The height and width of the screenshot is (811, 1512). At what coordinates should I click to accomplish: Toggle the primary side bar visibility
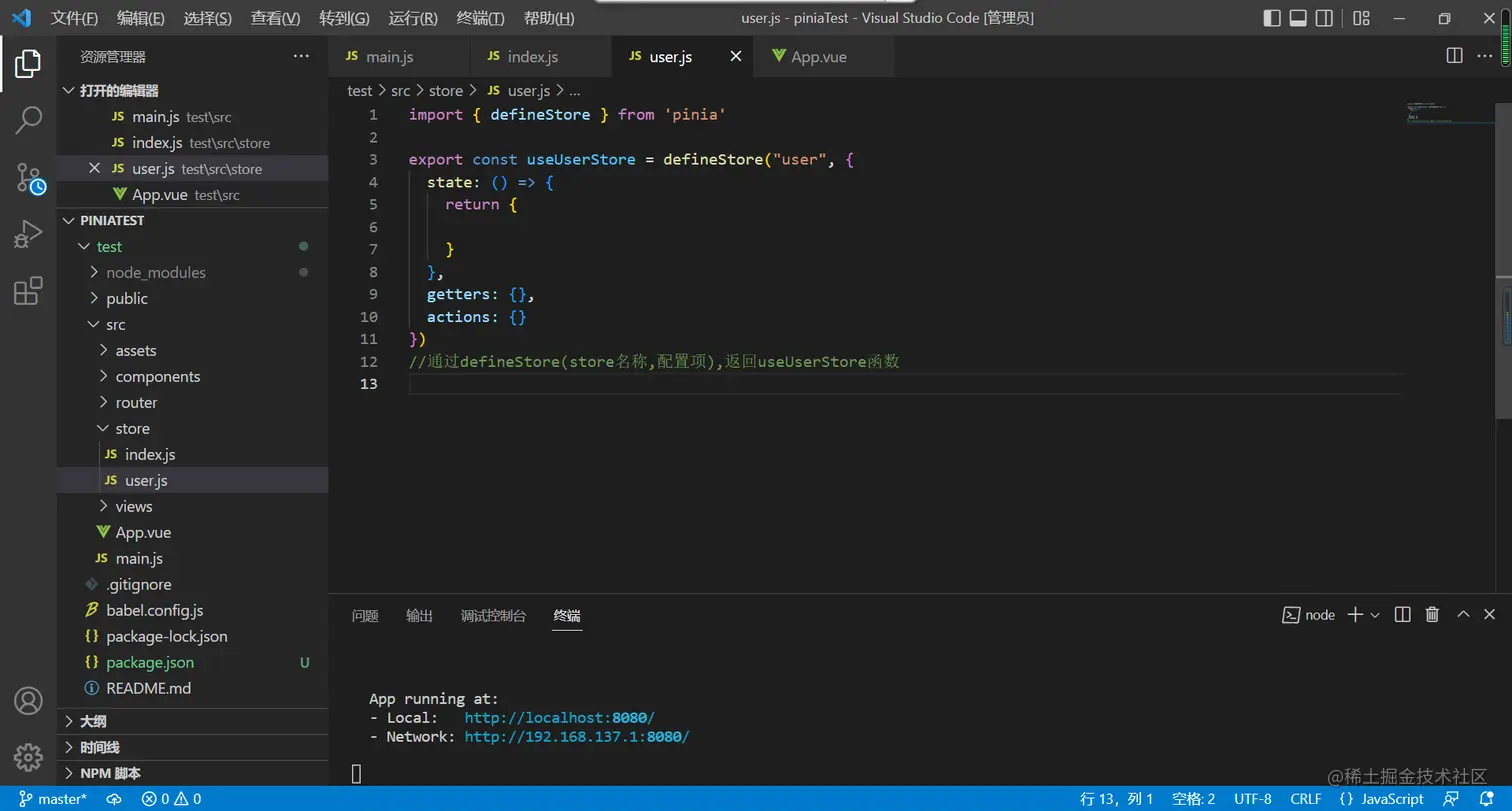[x=1272, y=18]
